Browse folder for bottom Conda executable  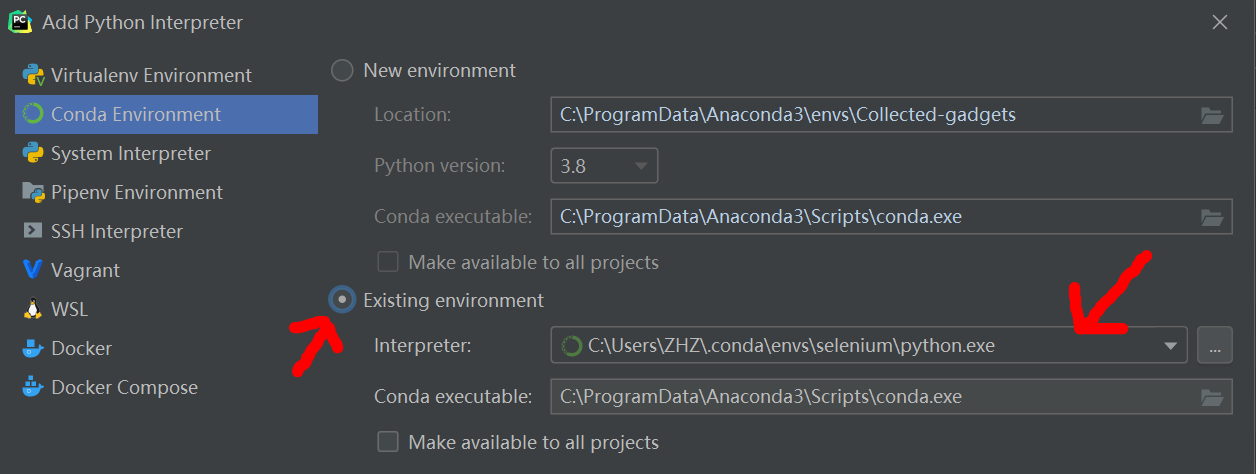click(1212, 397)
